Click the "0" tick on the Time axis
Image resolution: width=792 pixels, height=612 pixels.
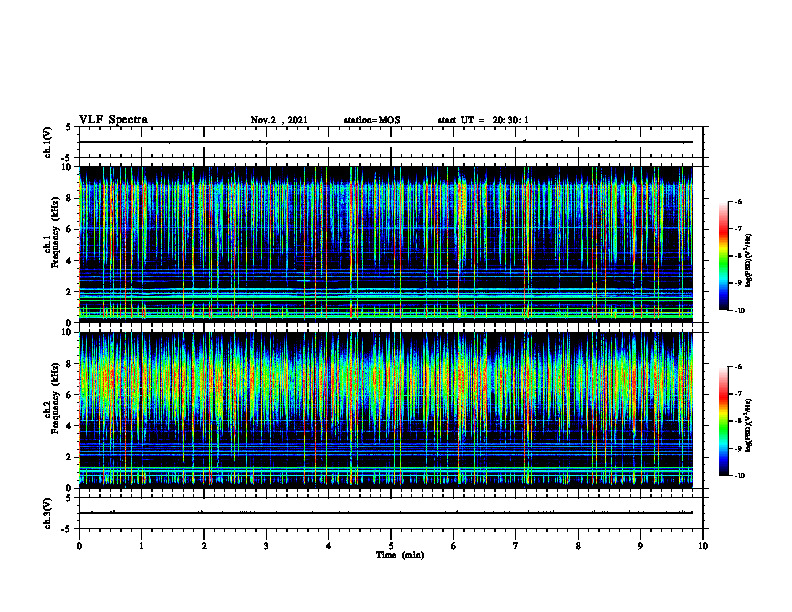click(79, 546)
